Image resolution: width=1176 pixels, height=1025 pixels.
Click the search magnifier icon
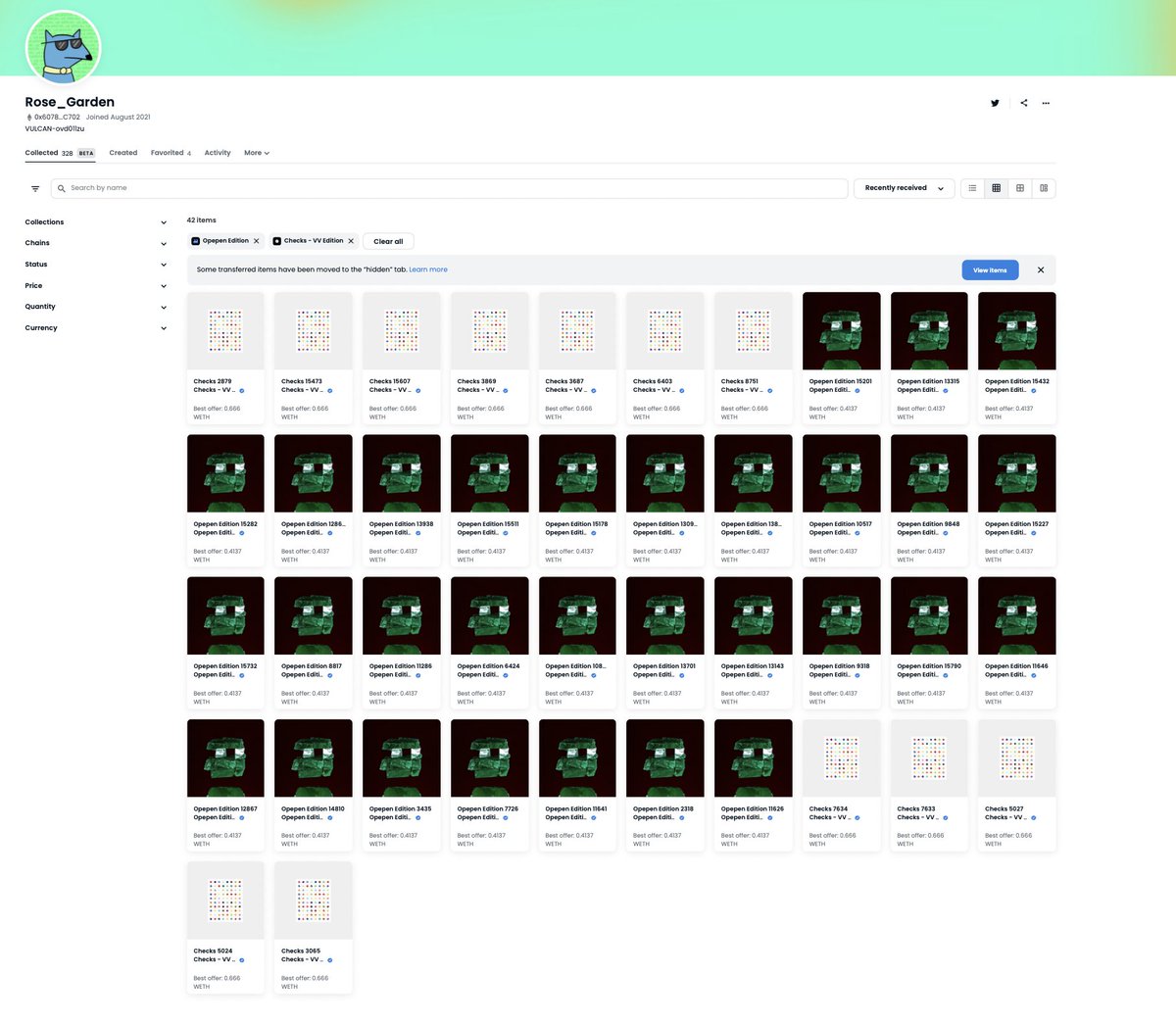pyautogui.click(x=62, y=188)
